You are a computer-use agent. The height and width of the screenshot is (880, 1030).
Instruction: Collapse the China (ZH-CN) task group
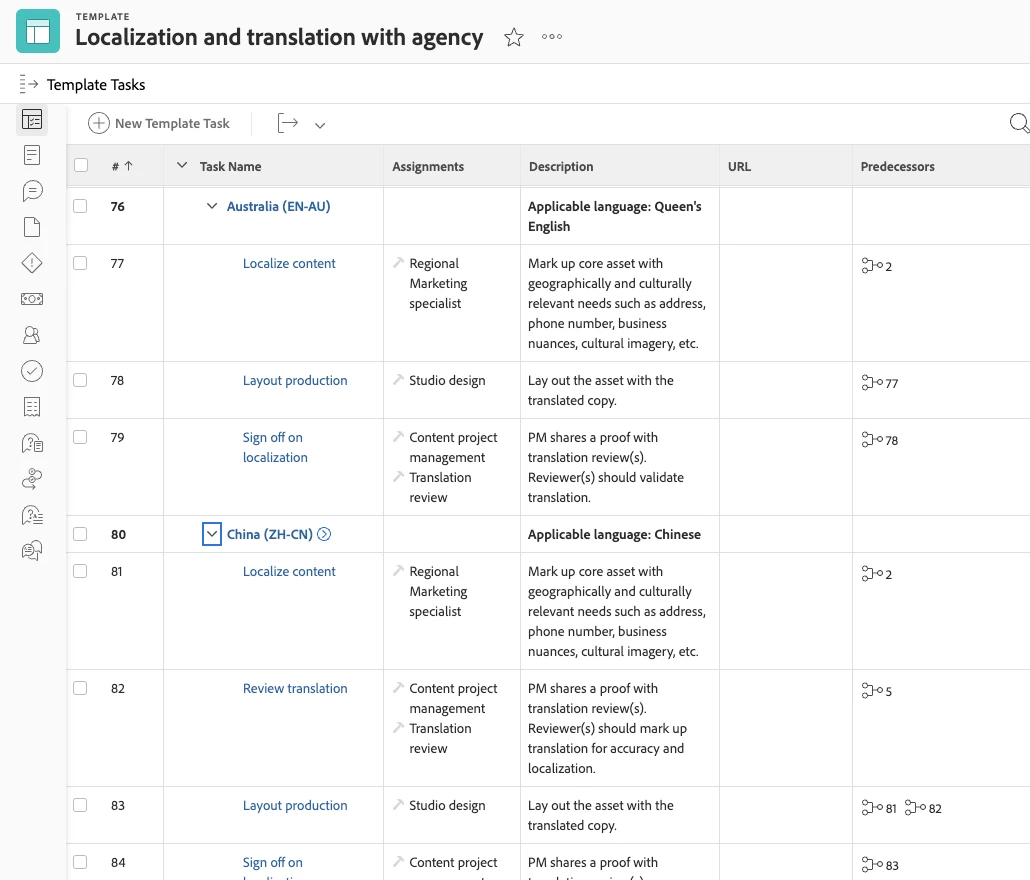click(211, 534)
